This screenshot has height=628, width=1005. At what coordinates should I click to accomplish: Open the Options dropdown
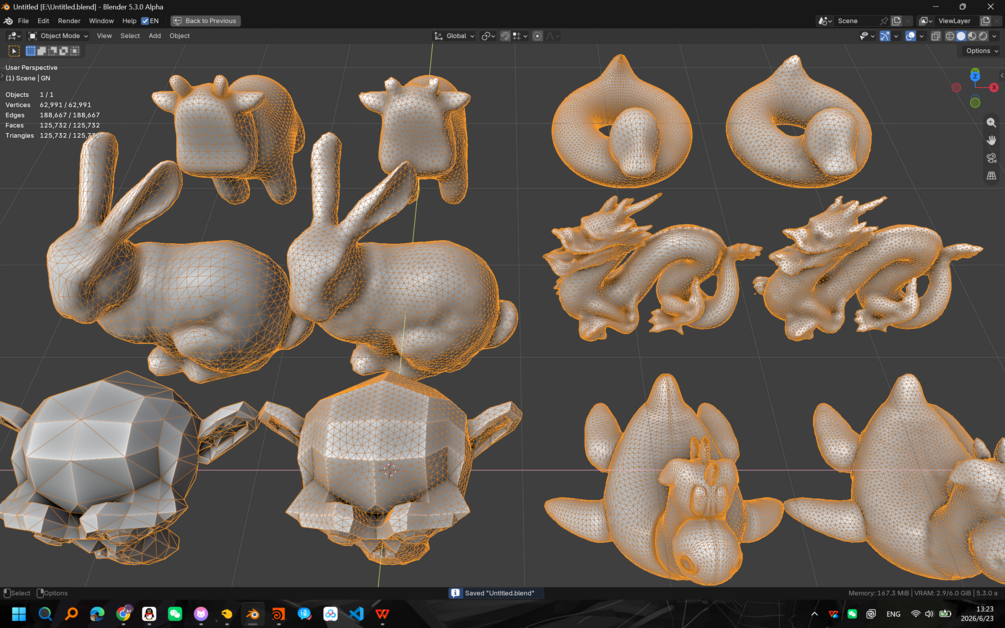pyautogui.click(x=981, y=51)
